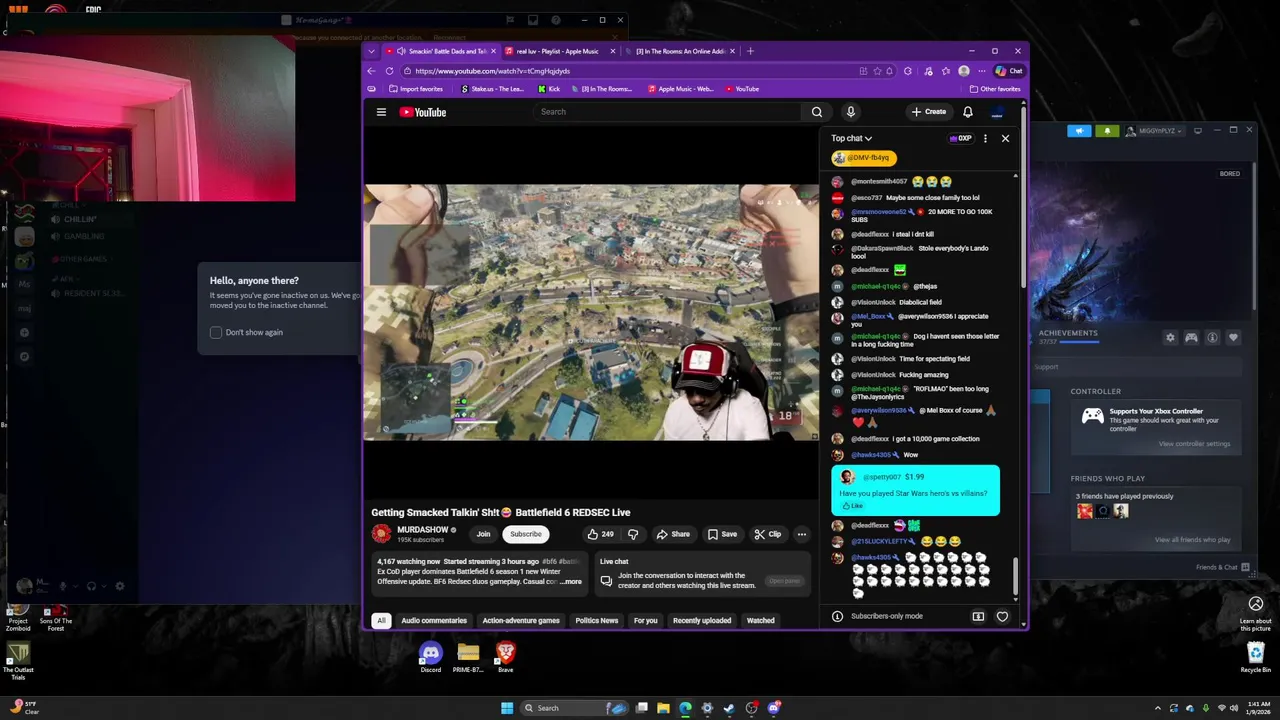Open Brave browser desktop shortcut

[505, 657]
